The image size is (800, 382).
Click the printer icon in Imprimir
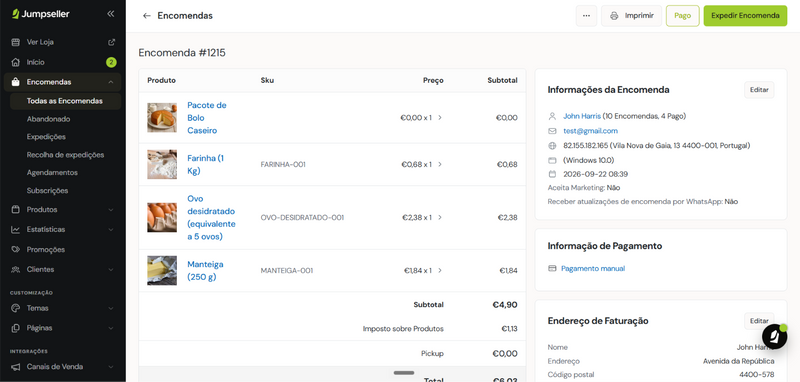click(614, 16)
